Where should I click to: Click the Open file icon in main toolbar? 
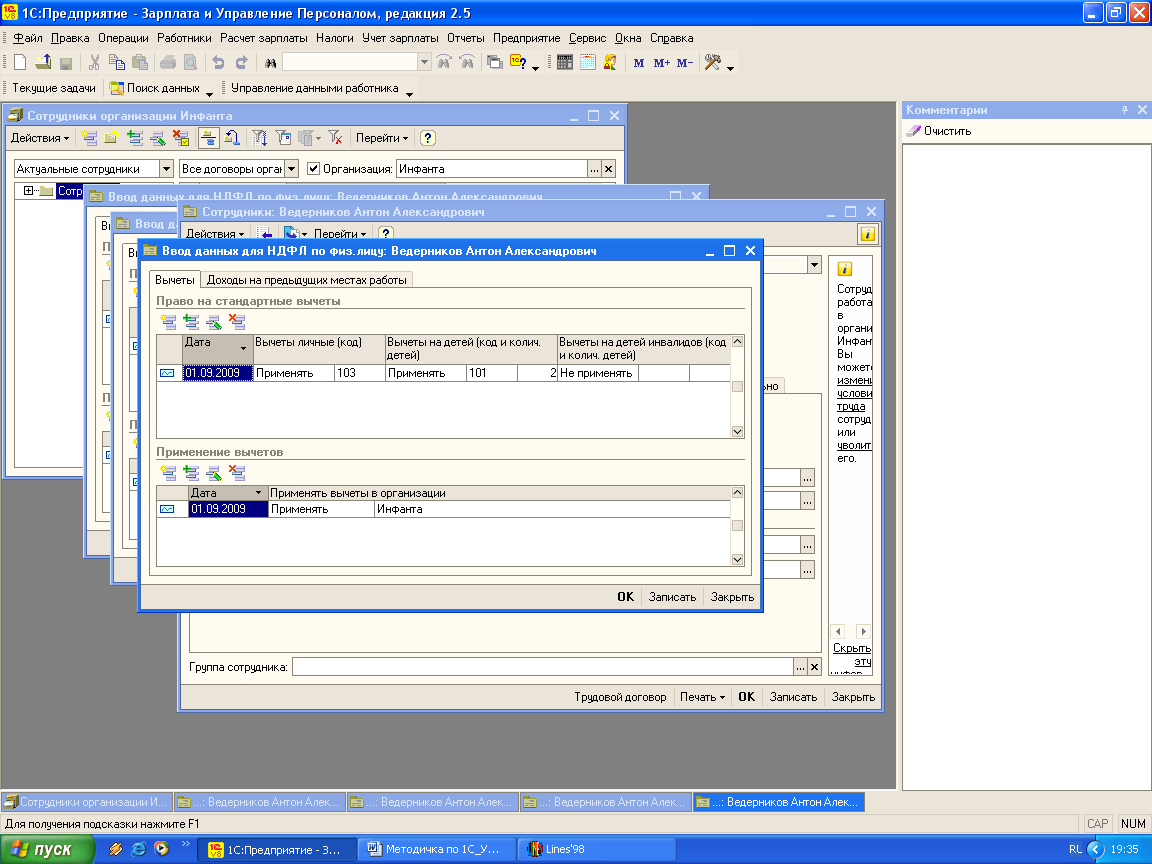click(x=43, y=62)
